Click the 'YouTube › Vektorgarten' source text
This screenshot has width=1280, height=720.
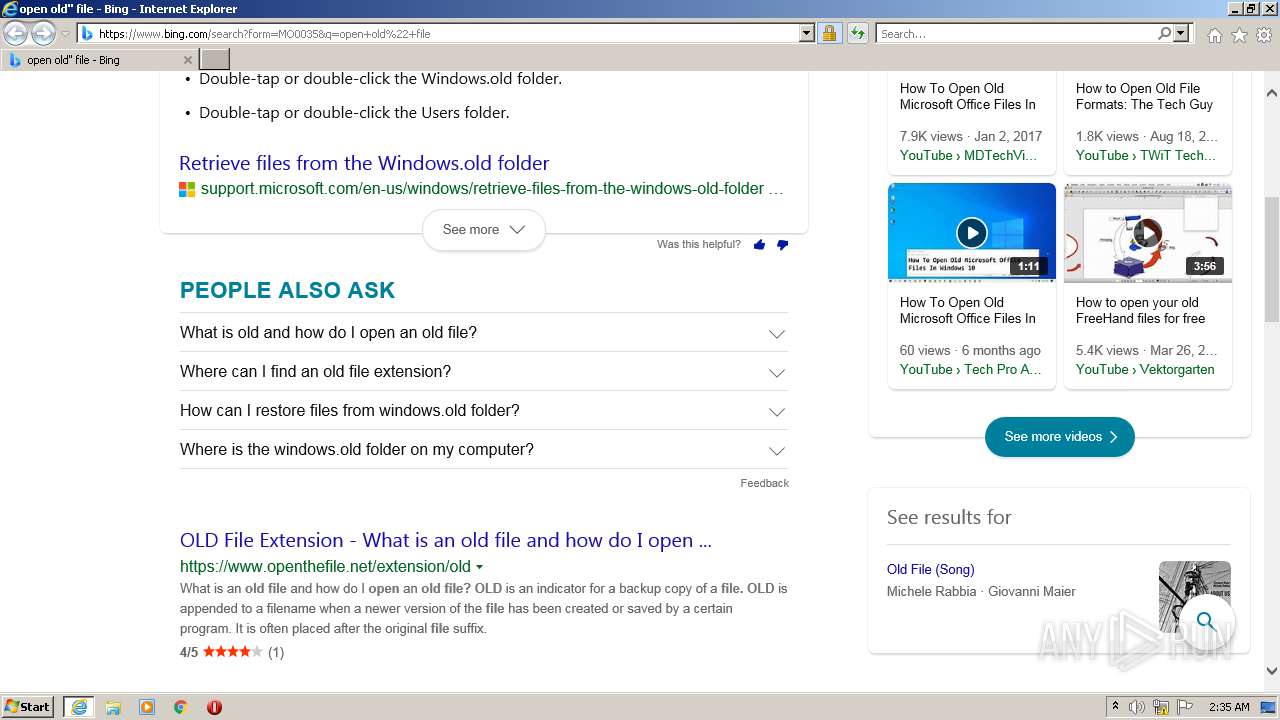click(1145, 369)
